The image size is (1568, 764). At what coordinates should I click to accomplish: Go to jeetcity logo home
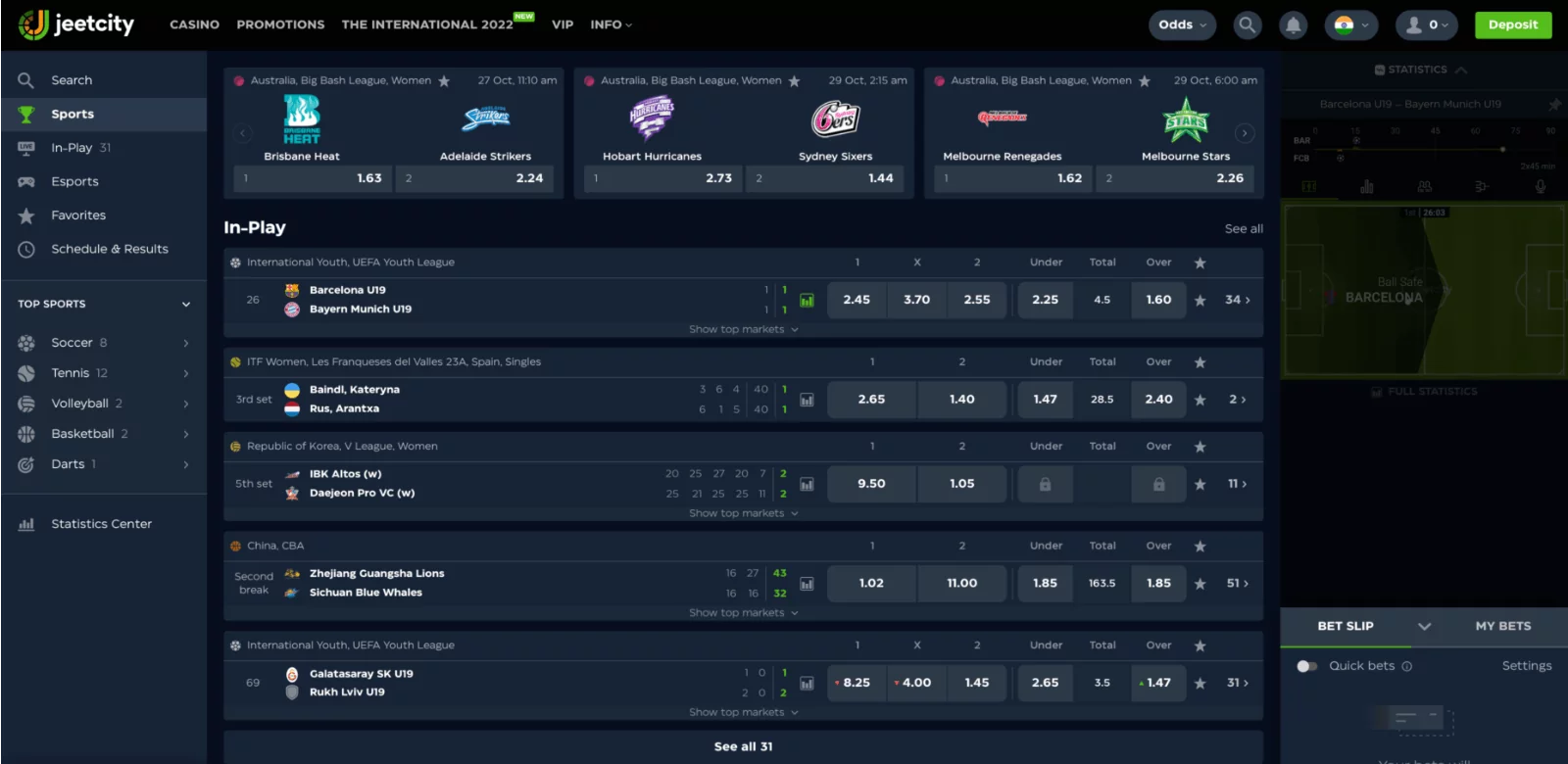[76, 24]
